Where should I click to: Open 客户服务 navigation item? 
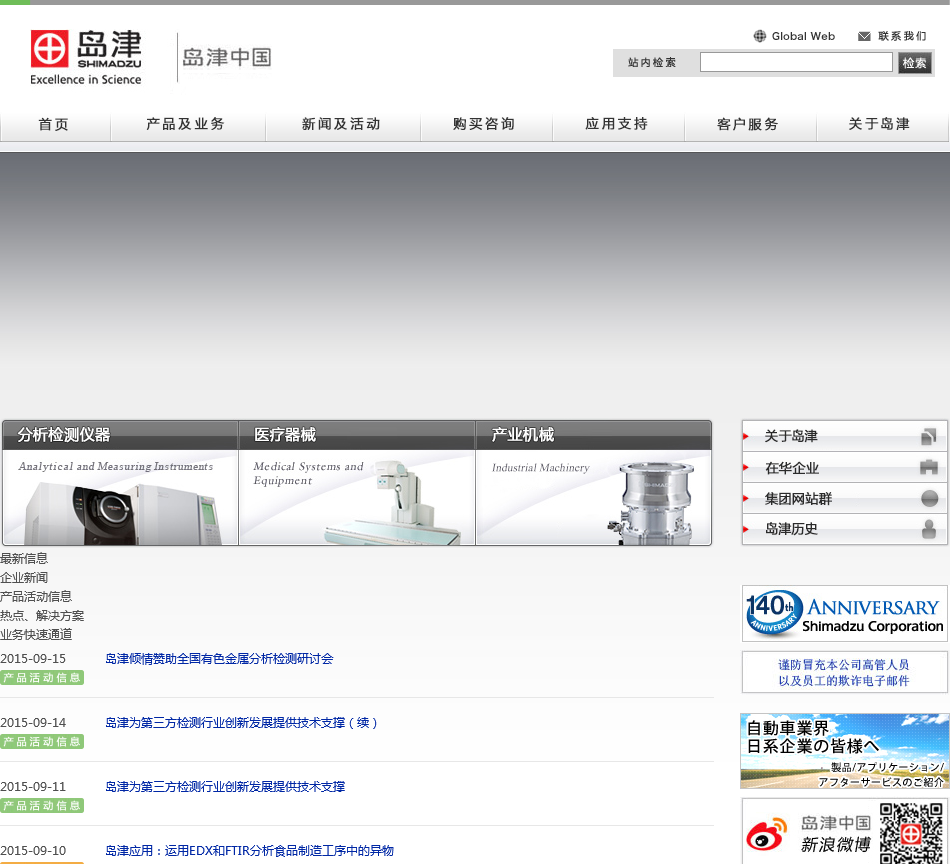[750, 125]
